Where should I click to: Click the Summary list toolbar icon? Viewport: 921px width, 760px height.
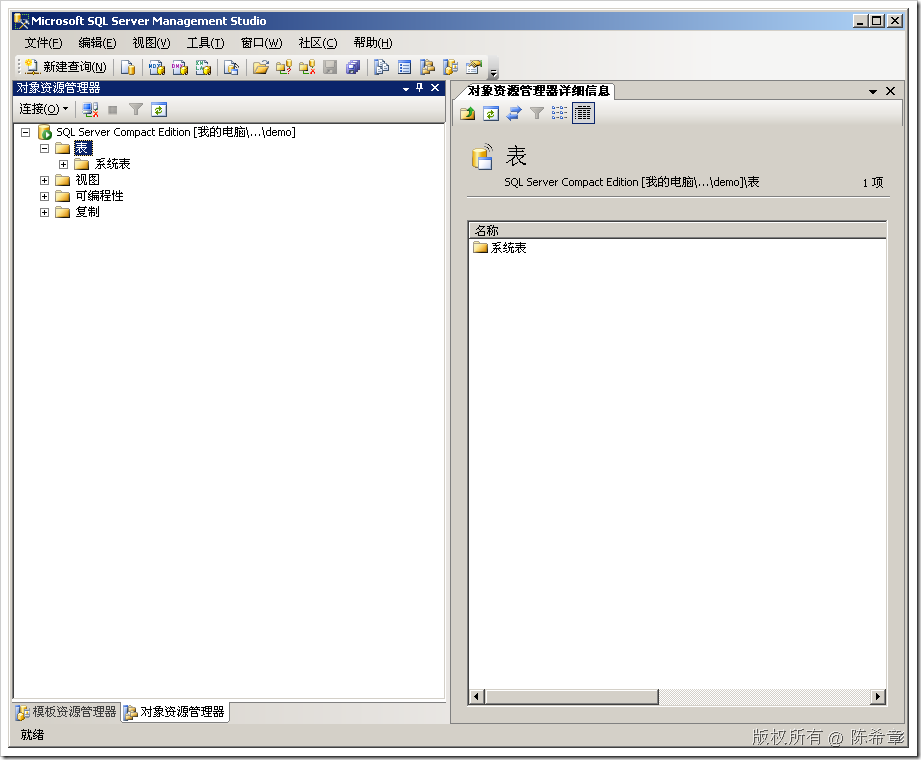click(x=405, y=68)
